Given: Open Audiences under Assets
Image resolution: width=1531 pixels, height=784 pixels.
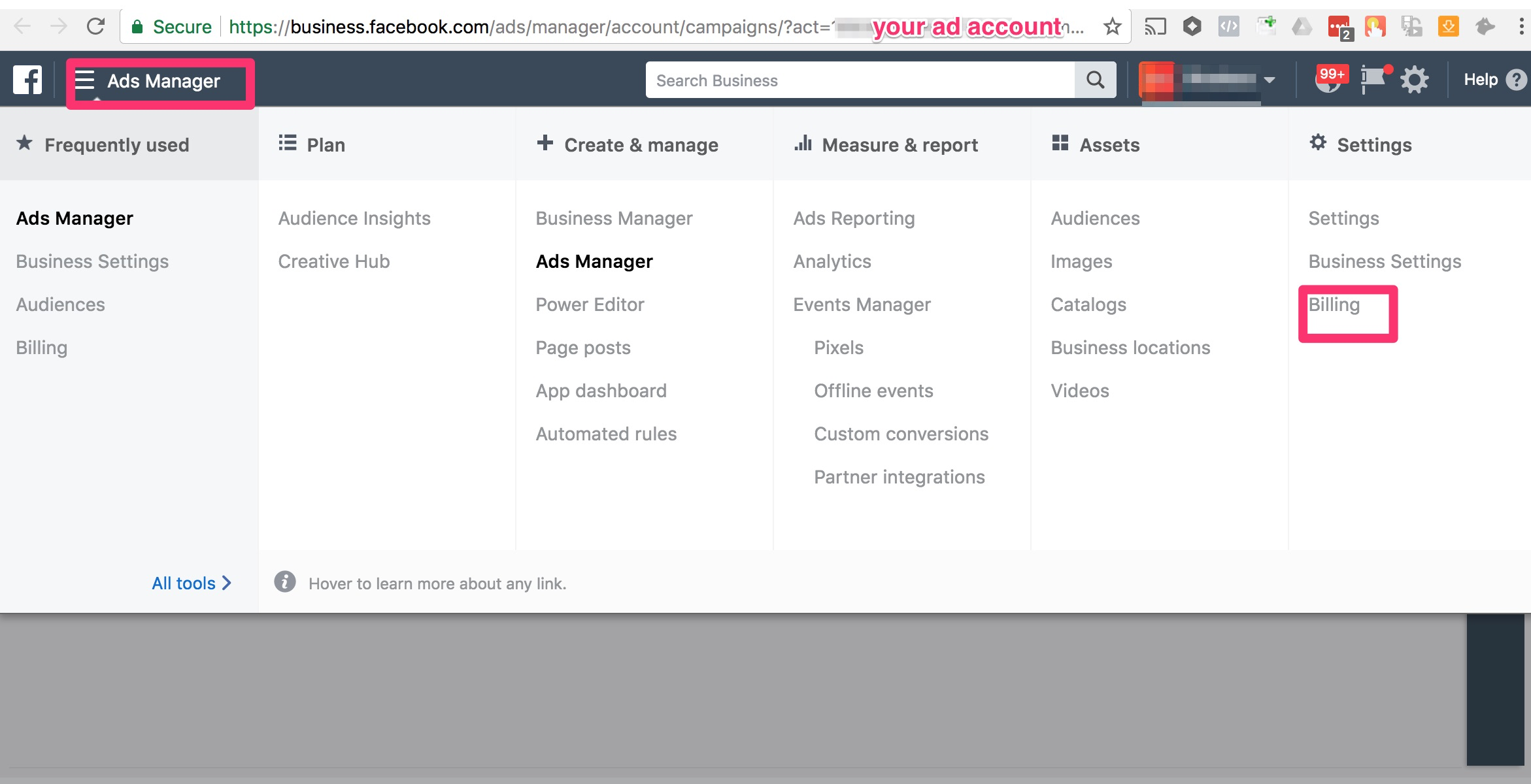Looking at the screenshot, I should click(1095, 218).
